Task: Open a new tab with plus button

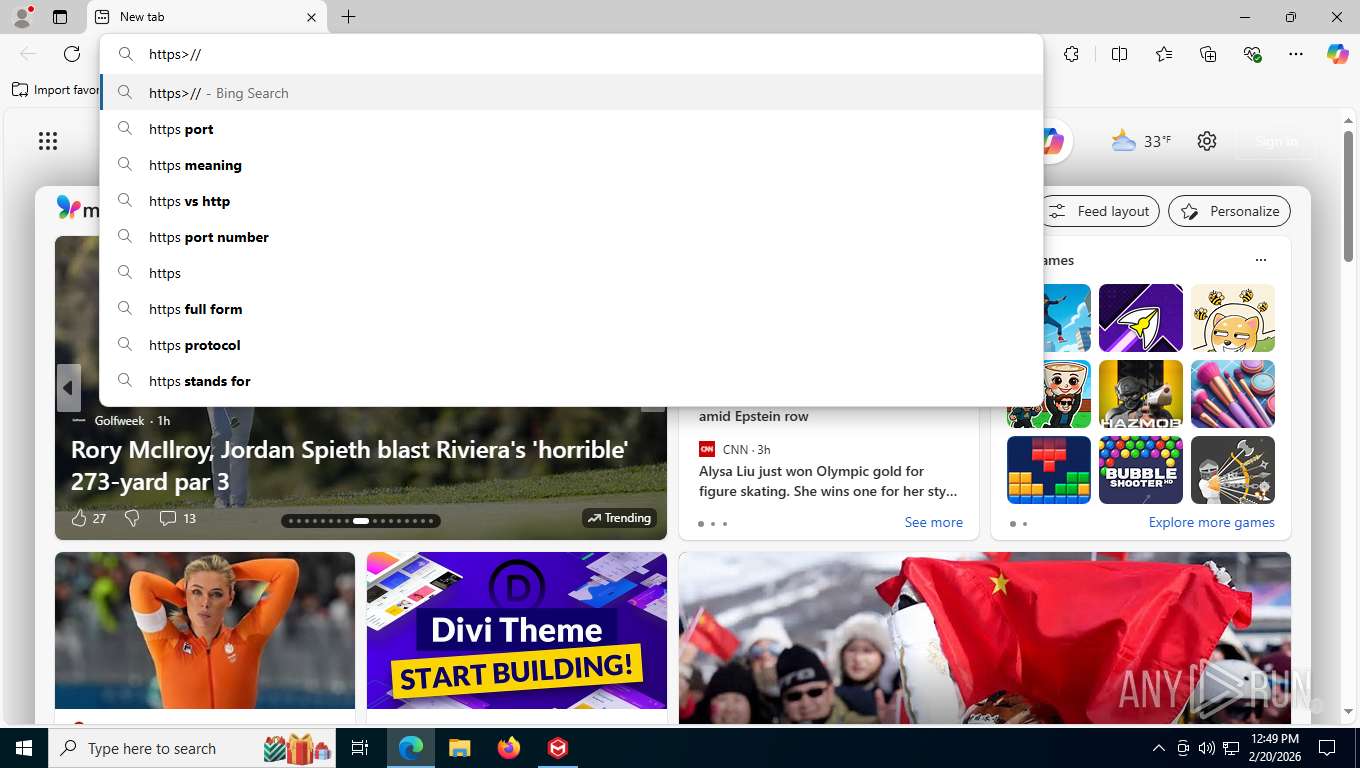Action: click(348, 17)
